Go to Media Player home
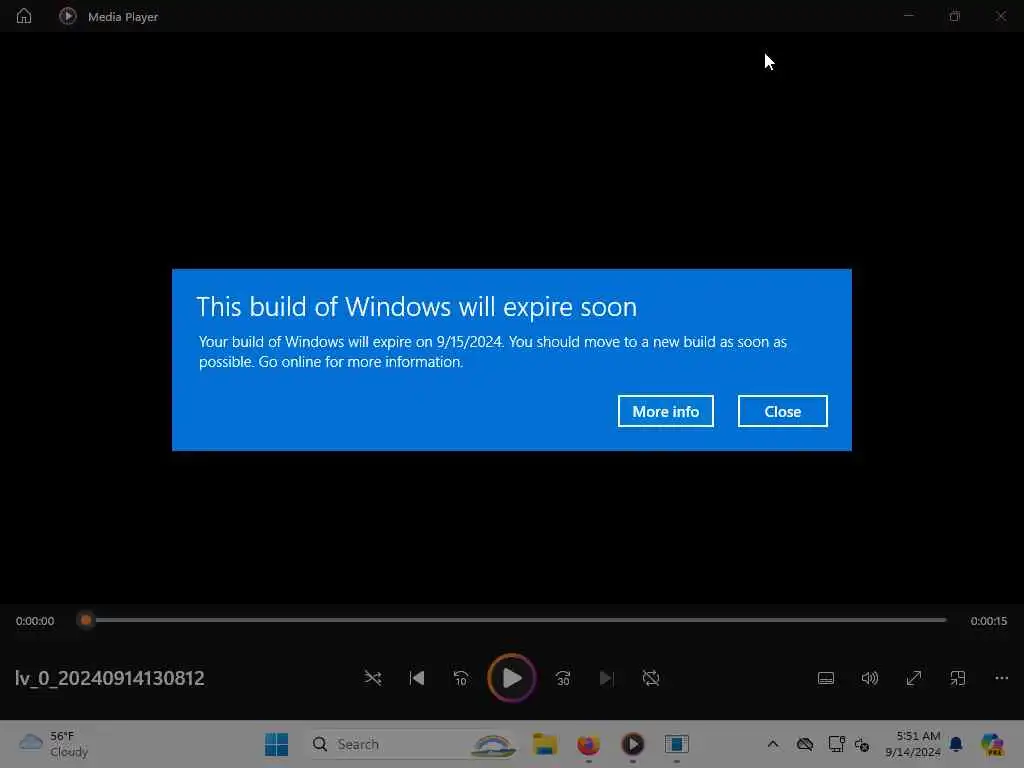1024x768 pixels. [x=24, y=16]
